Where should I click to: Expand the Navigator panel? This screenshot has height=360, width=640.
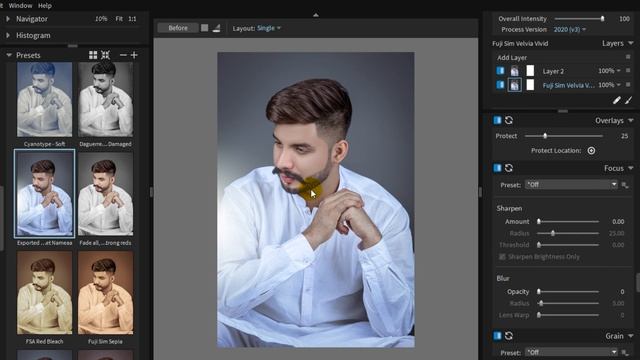coord(7,19)
